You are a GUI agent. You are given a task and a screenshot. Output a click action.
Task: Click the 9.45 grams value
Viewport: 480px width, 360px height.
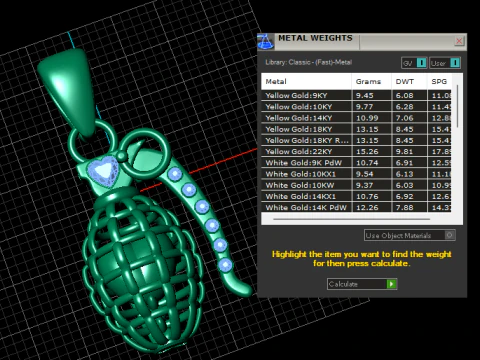coord(364,96)
